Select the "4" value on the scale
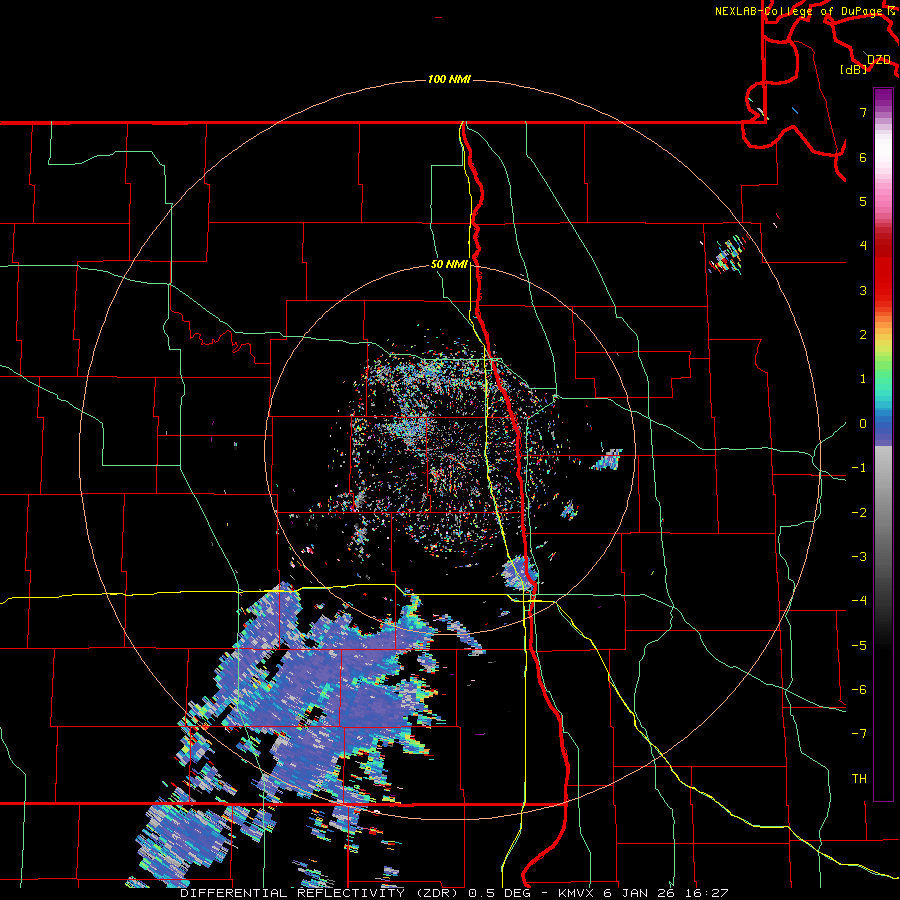 863,246
